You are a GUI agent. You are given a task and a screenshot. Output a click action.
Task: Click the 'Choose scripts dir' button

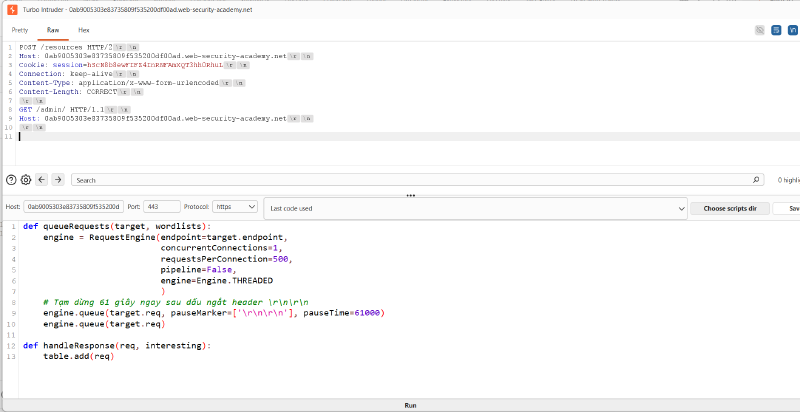[x=730, y=209]
